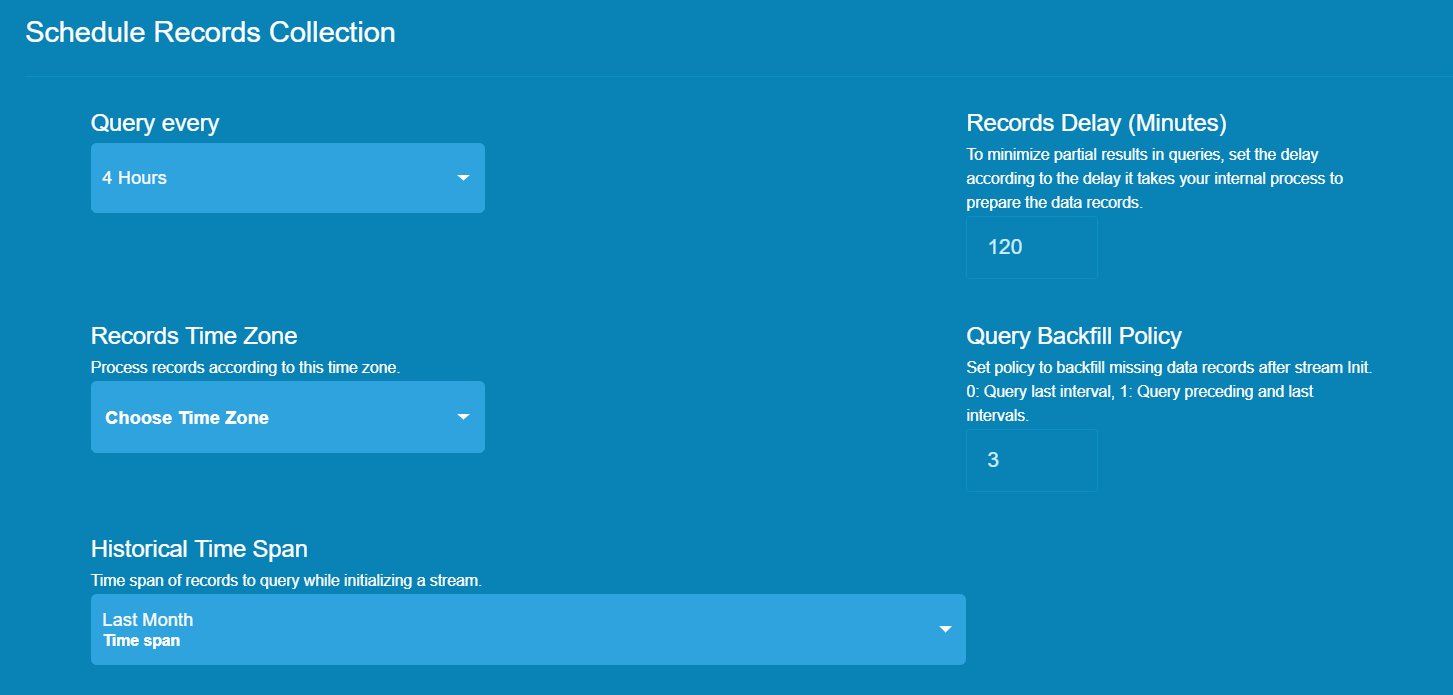Click the Query Backfill Policy heading
The image size is (1453, 695).
(1073, 335)
